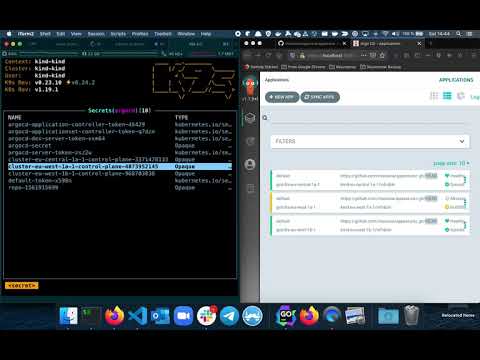Open Zoom from the dock
The image size is (480, 360).
click(x=183, y=315)
